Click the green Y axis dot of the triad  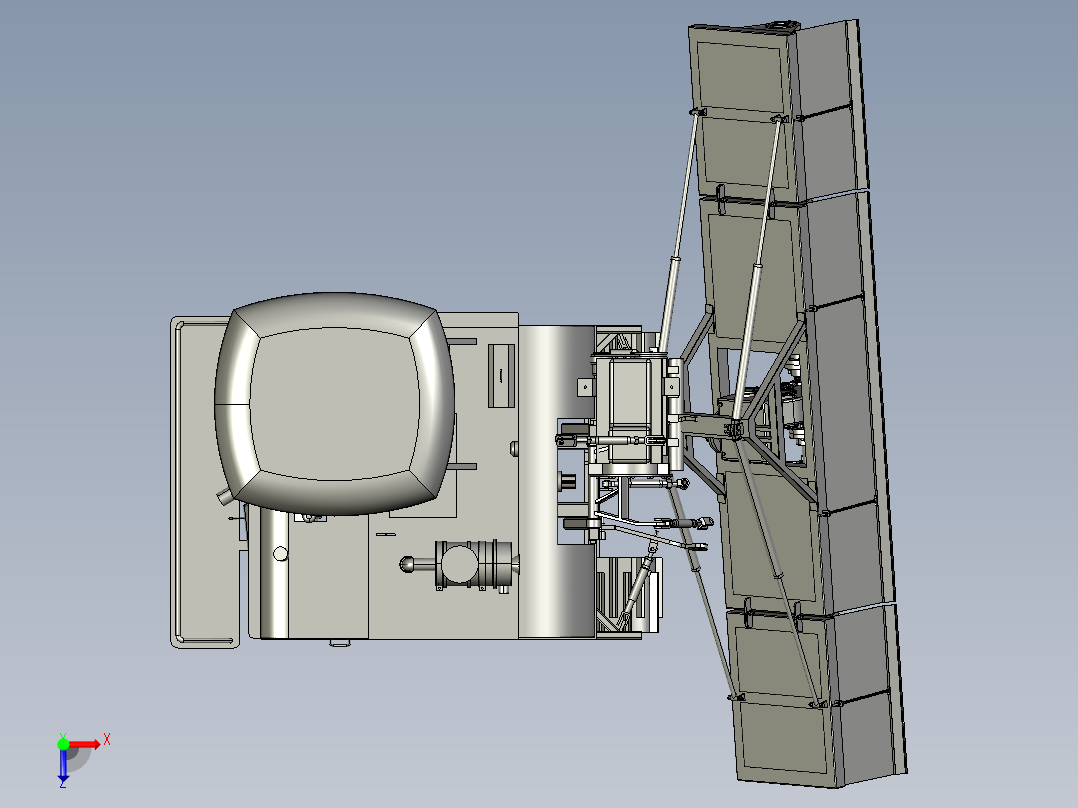[x=63, y=743]
